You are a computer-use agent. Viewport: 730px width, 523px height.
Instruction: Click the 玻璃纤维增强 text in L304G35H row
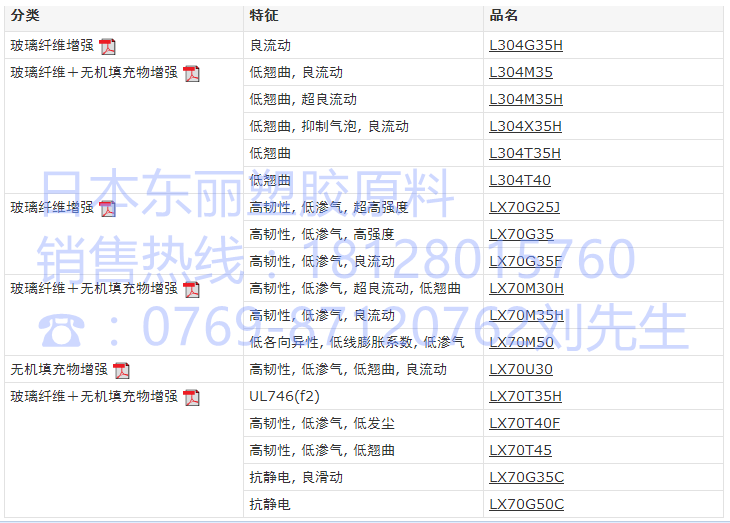pyautogui.click(x=52, y=45)
